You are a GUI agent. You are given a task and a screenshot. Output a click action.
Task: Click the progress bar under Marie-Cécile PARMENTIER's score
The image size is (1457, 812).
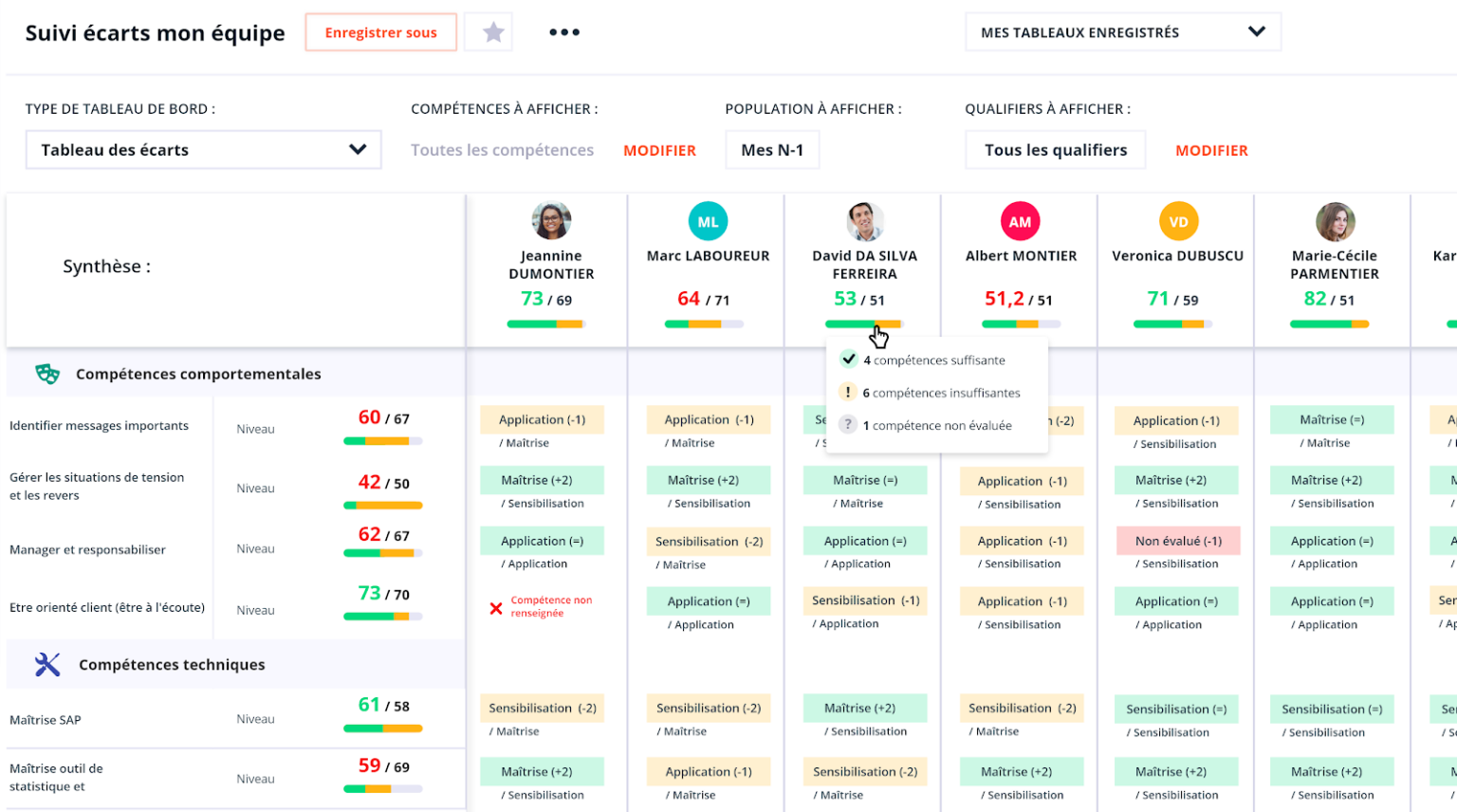(1329, 324)
